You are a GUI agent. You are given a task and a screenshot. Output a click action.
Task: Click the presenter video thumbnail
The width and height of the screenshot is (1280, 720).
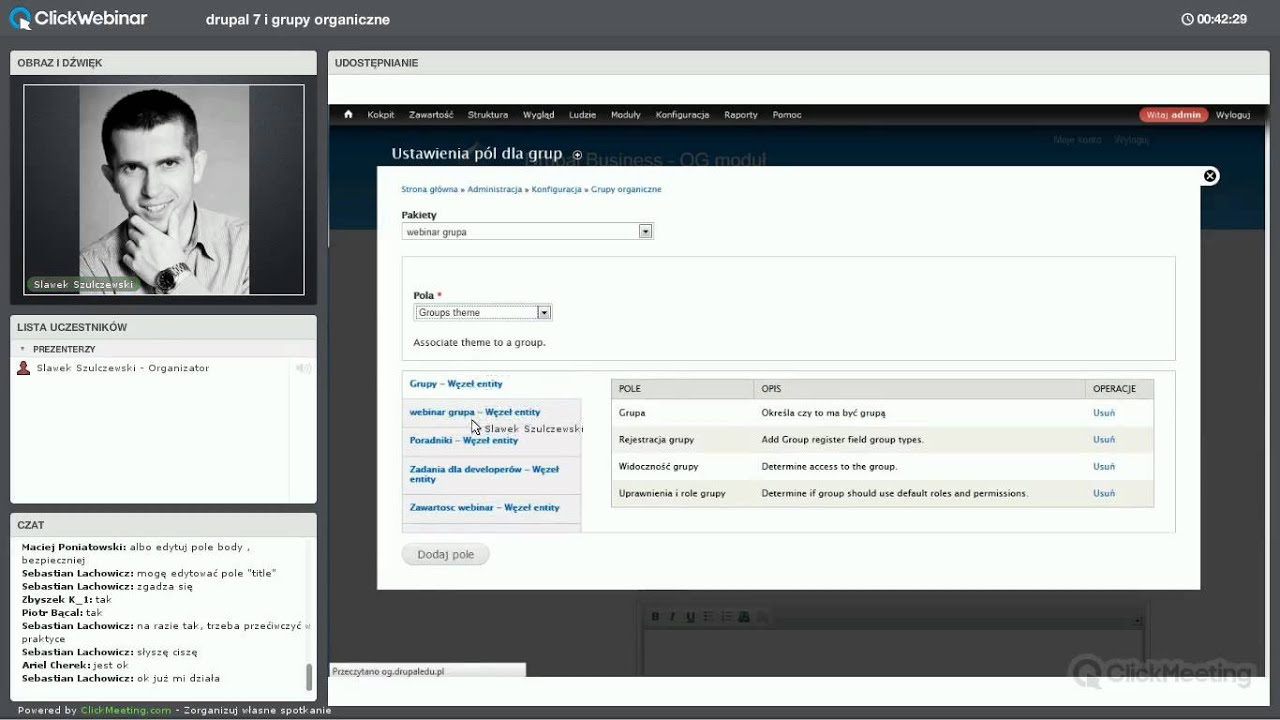tap(164, 190)
